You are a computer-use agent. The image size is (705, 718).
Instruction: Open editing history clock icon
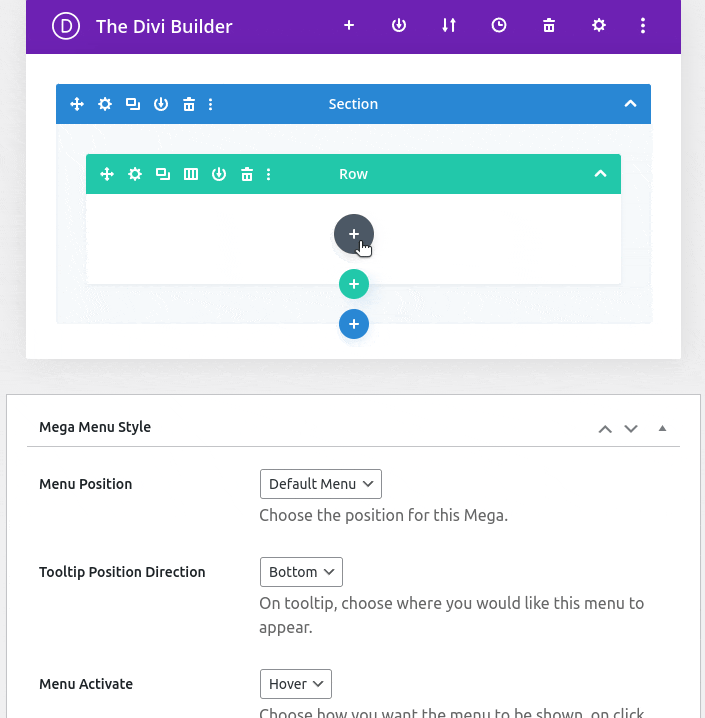coord(499,25)
